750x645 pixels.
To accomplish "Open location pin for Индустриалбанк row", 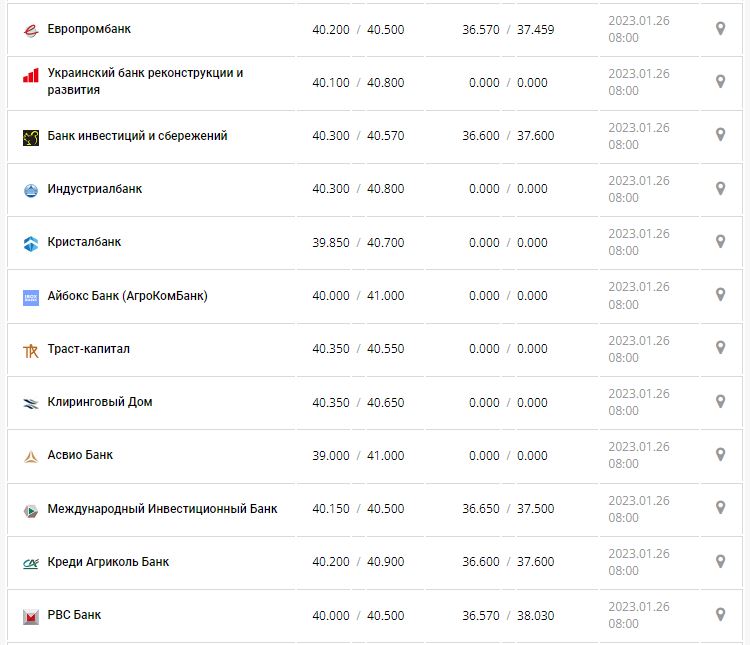I will pyautogui.click(x=720, y=189).
